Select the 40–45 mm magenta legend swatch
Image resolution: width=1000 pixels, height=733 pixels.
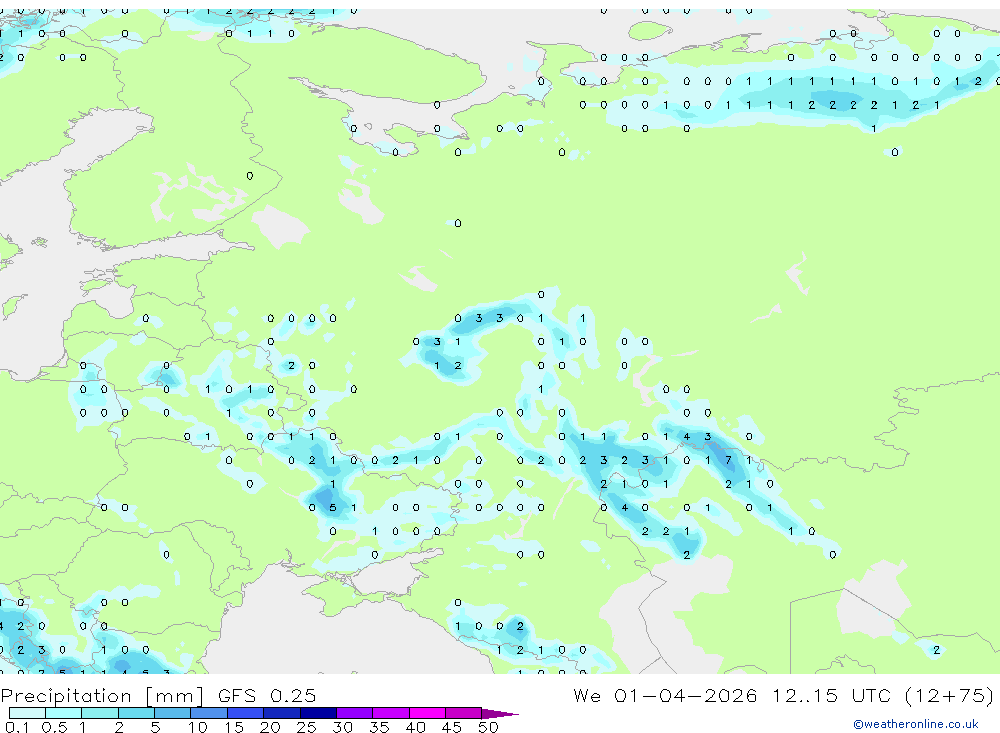427,713
